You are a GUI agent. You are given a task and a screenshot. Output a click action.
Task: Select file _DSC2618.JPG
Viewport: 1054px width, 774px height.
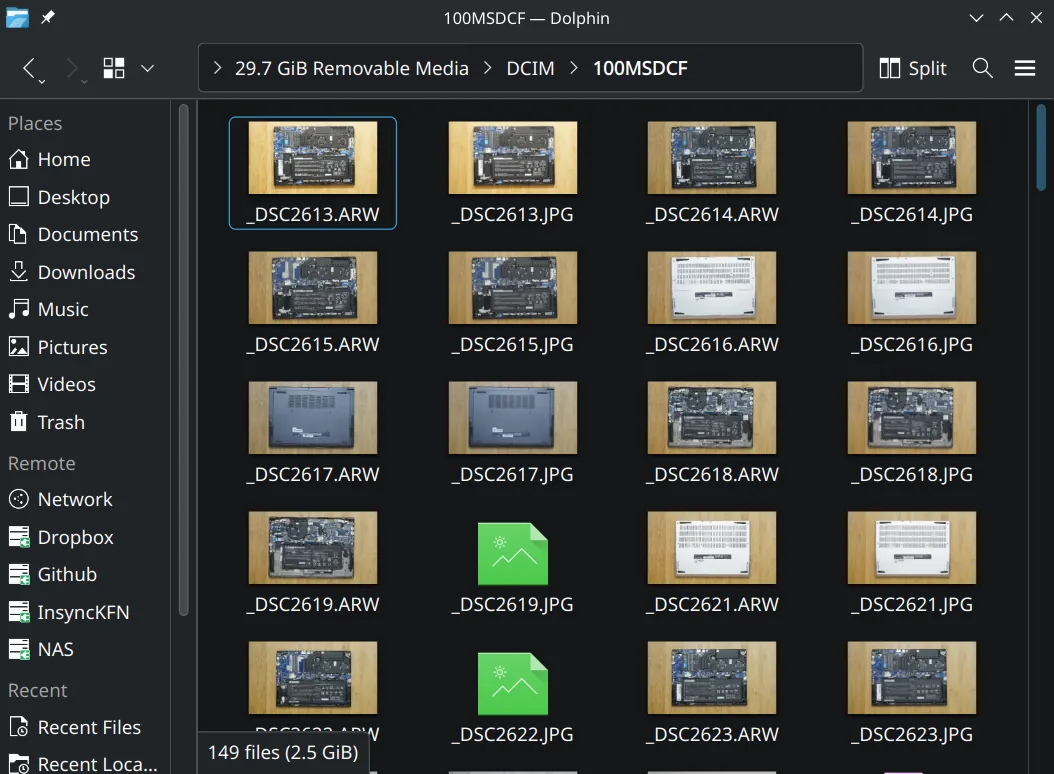912,432
